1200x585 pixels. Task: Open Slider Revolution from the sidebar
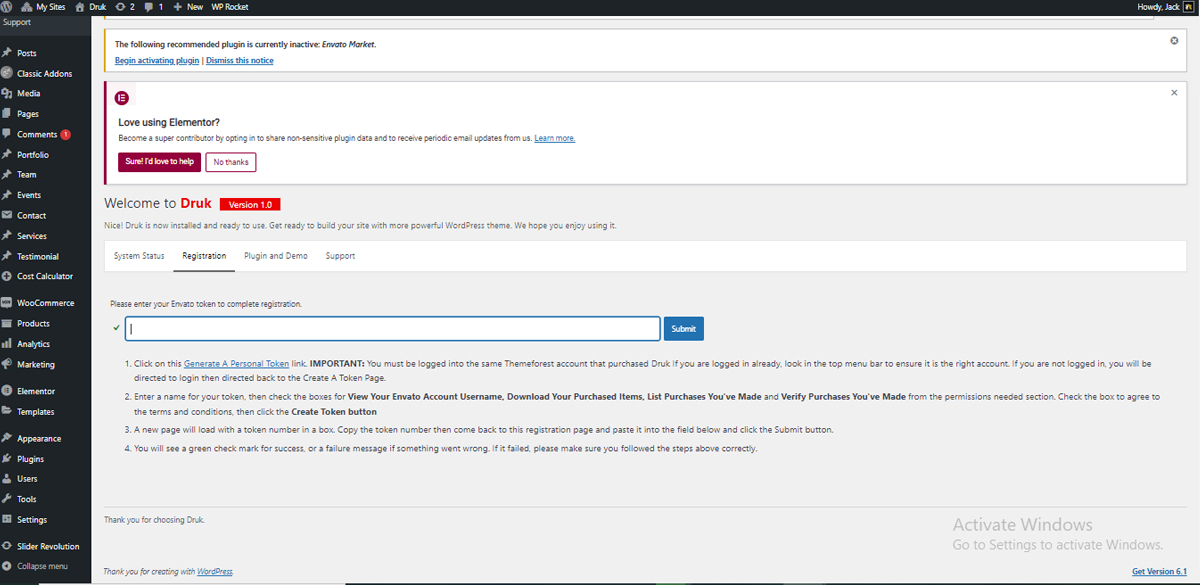[x=47, y=546]
